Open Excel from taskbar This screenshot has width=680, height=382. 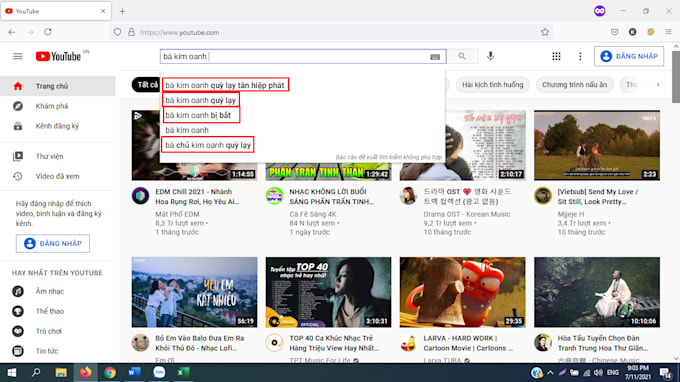click(x=183, y=372)
